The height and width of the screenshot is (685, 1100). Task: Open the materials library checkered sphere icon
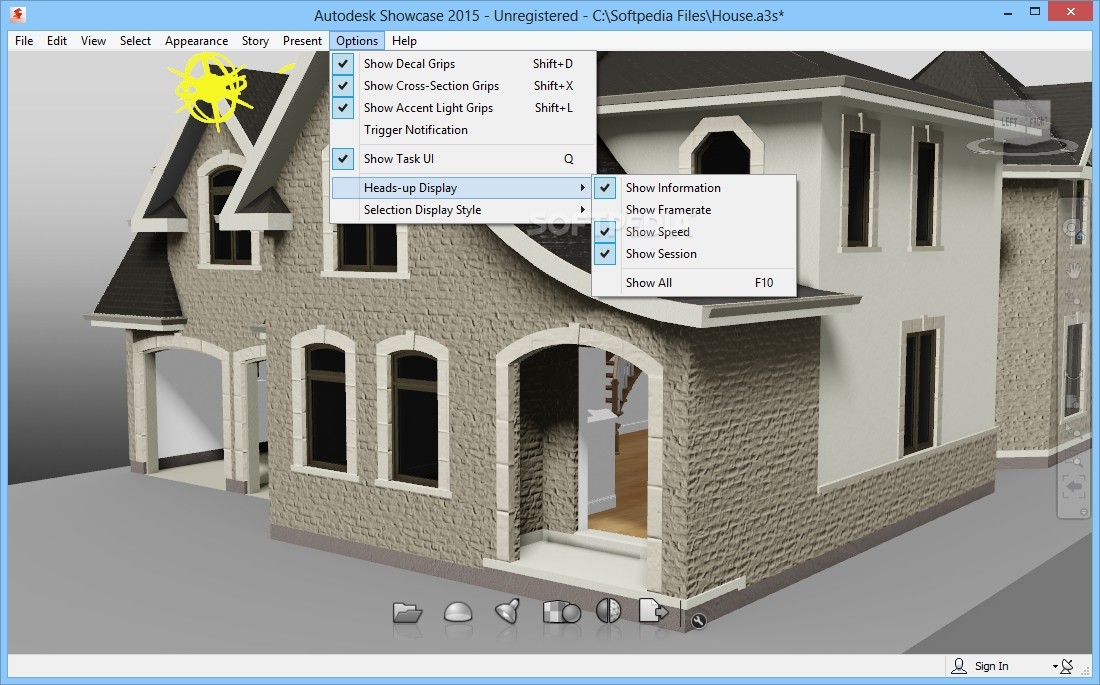point(561,612)
